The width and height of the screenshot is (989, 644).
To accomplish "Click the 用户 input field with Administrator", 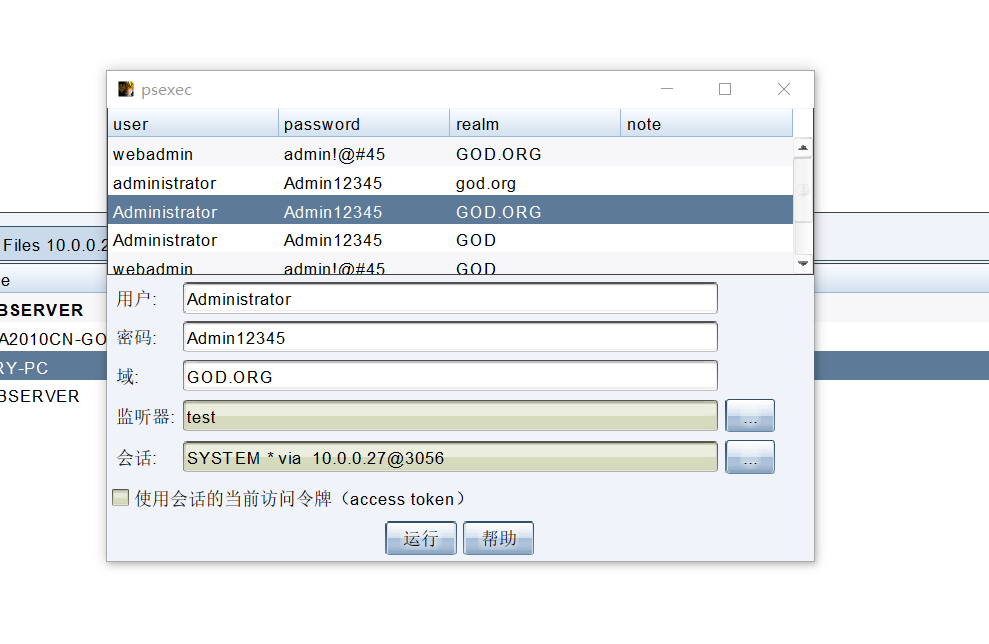I will tap(450, 298).
